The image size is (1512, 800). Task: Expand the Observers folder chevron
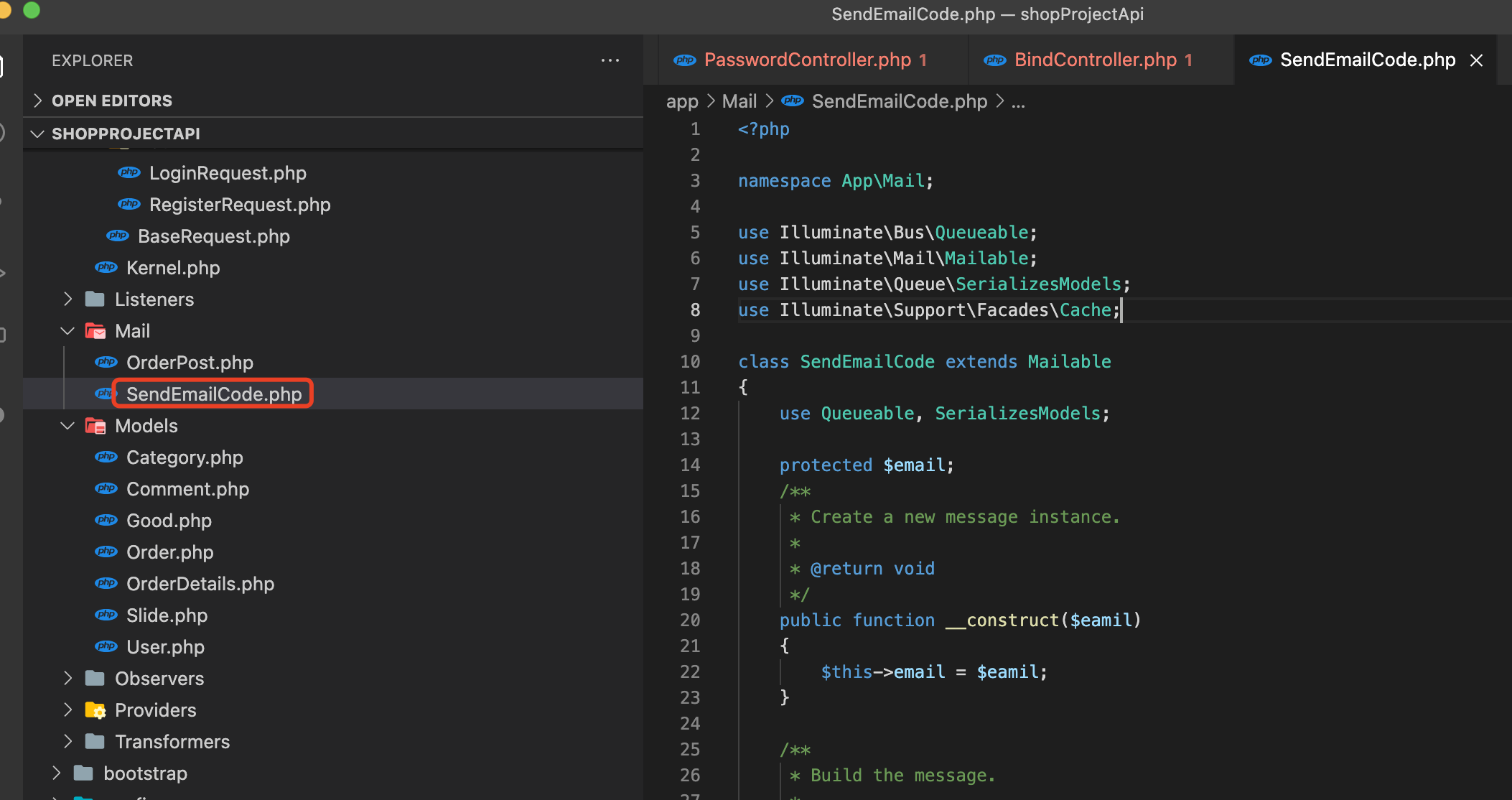point(67,679)
